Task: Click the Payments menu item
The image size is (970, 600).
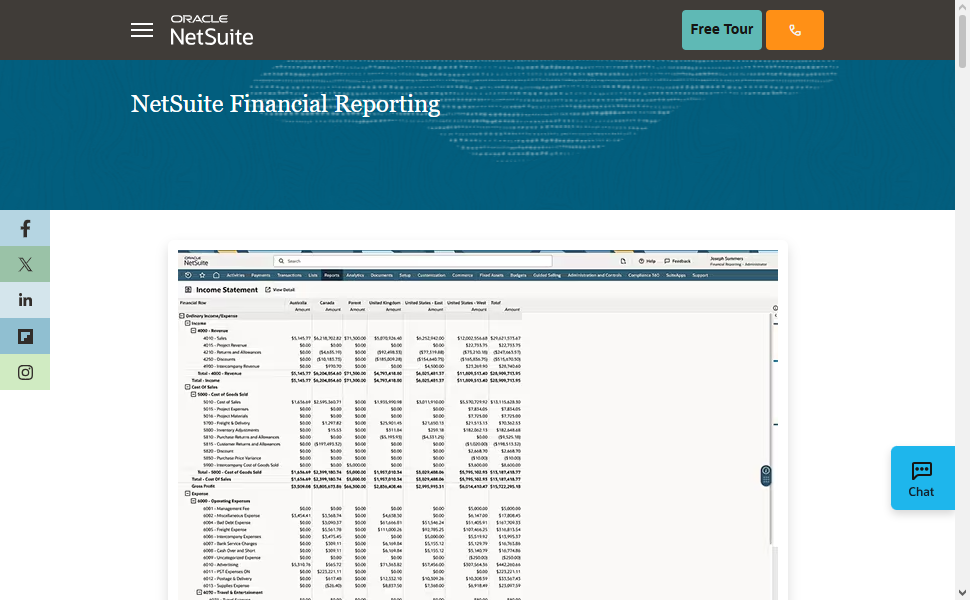Action: coord(260,275)
